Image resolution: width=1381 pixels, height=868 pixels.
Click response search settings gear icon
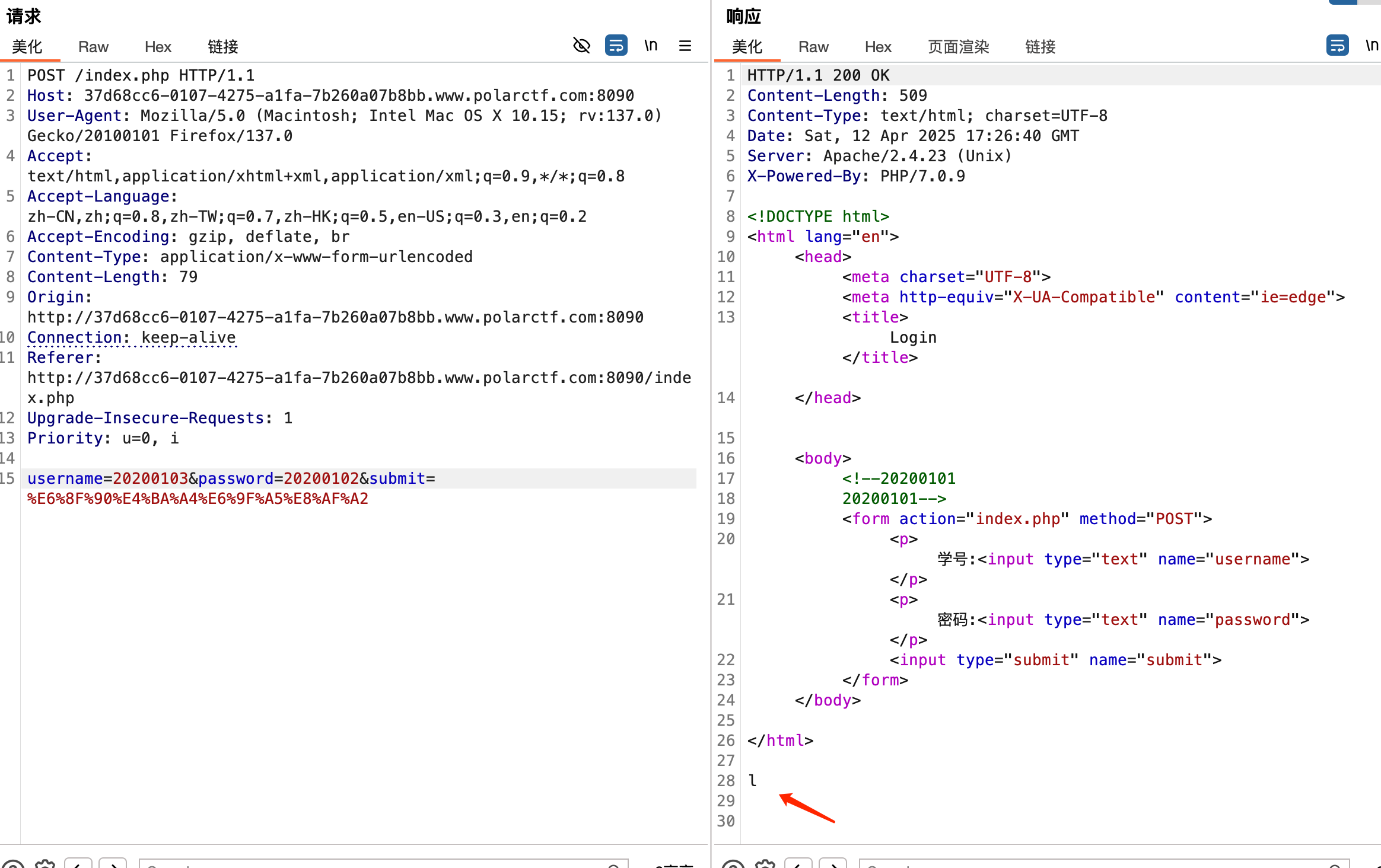765,864
